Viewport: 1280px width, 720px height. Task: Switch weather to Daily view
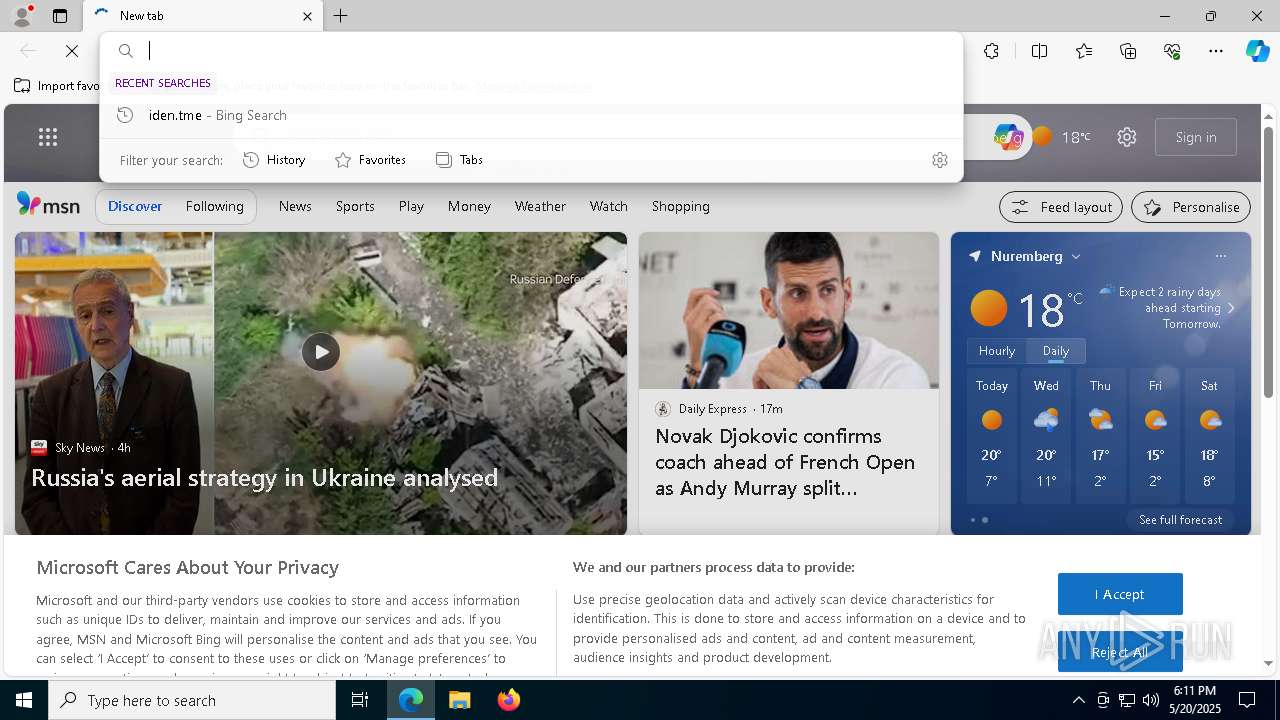(1056, 351)
